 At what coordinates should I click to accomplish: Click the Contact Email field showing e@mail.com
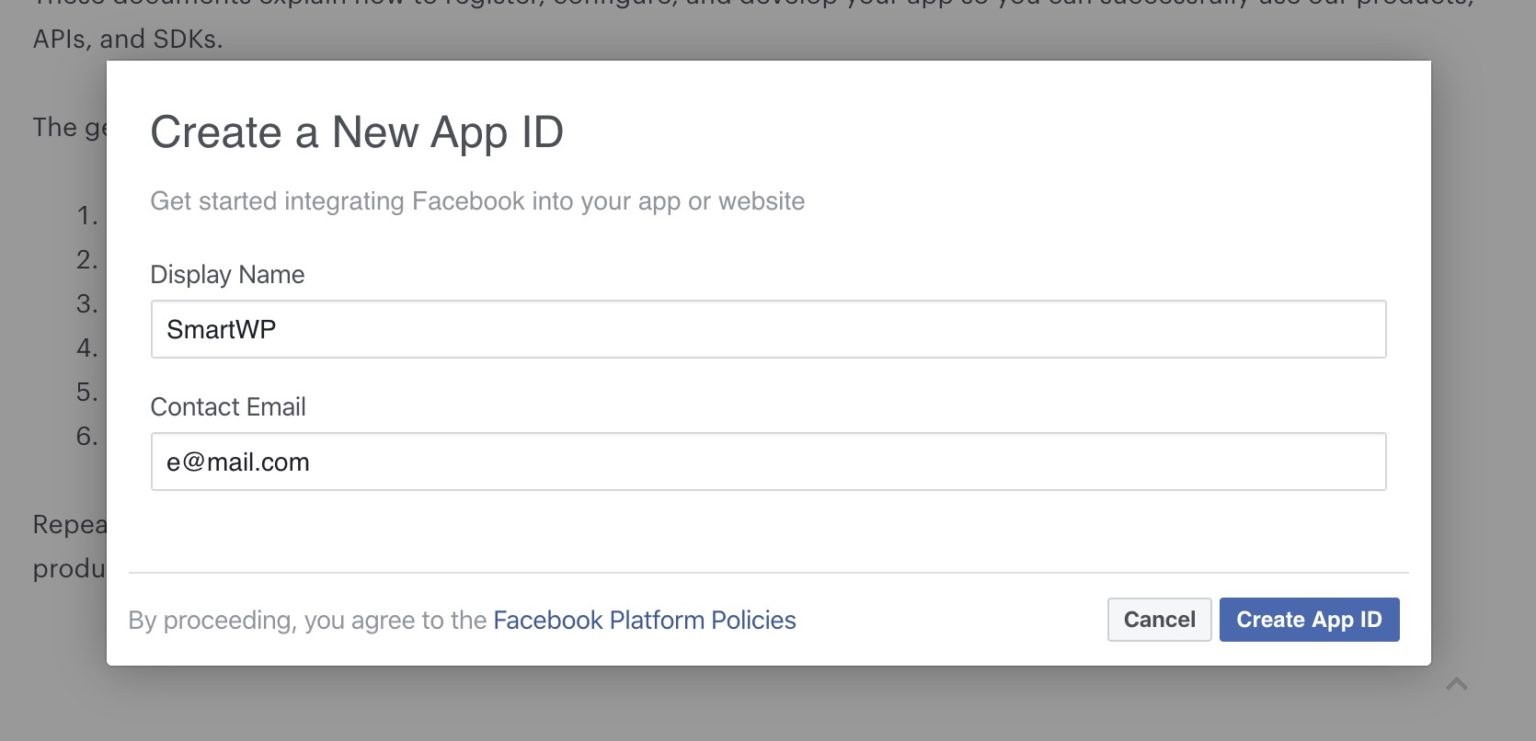(x=768, y=461)
